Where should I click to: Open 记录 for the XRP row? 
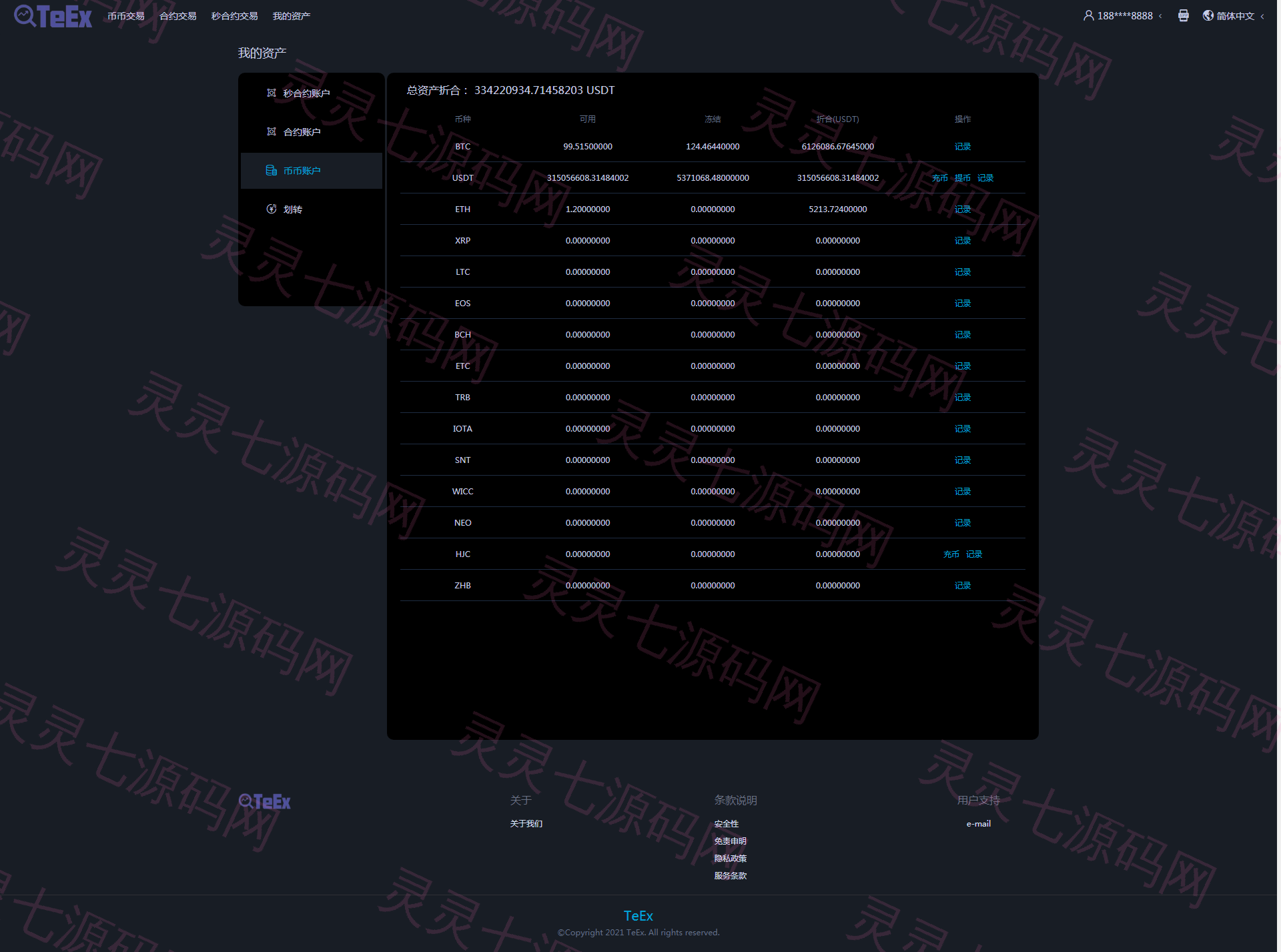click(962, 240)
